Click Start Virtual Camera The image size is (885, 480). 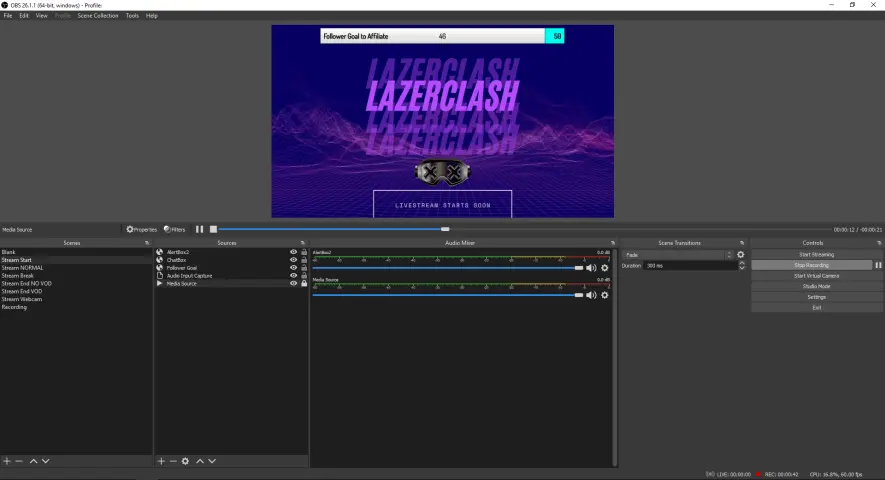tap(816, 276)
